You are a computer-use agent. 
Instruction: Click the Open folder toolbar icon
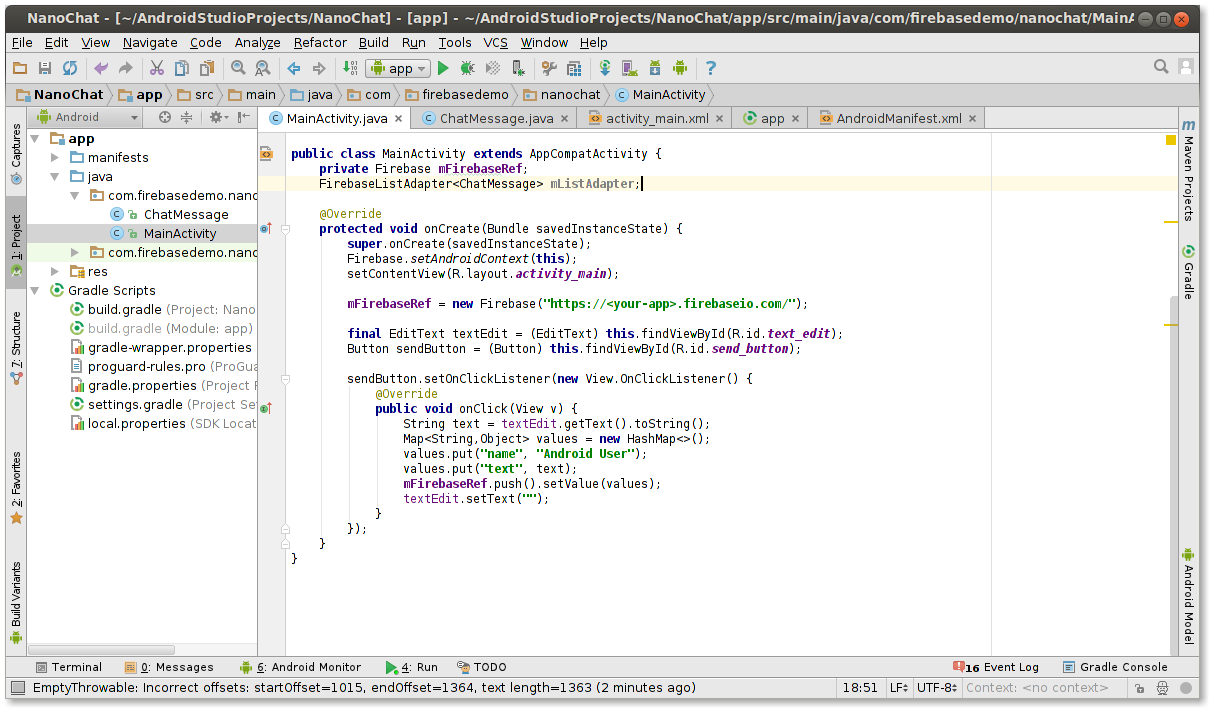click(x=20, y=68)
